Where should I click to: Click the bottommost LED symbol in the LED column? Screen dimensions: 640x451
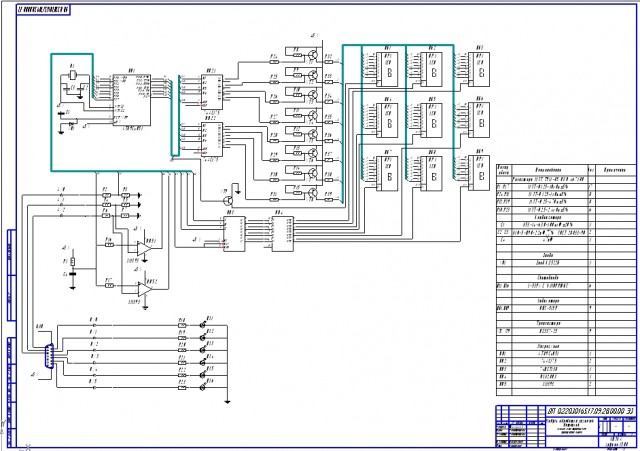(203, 387)
